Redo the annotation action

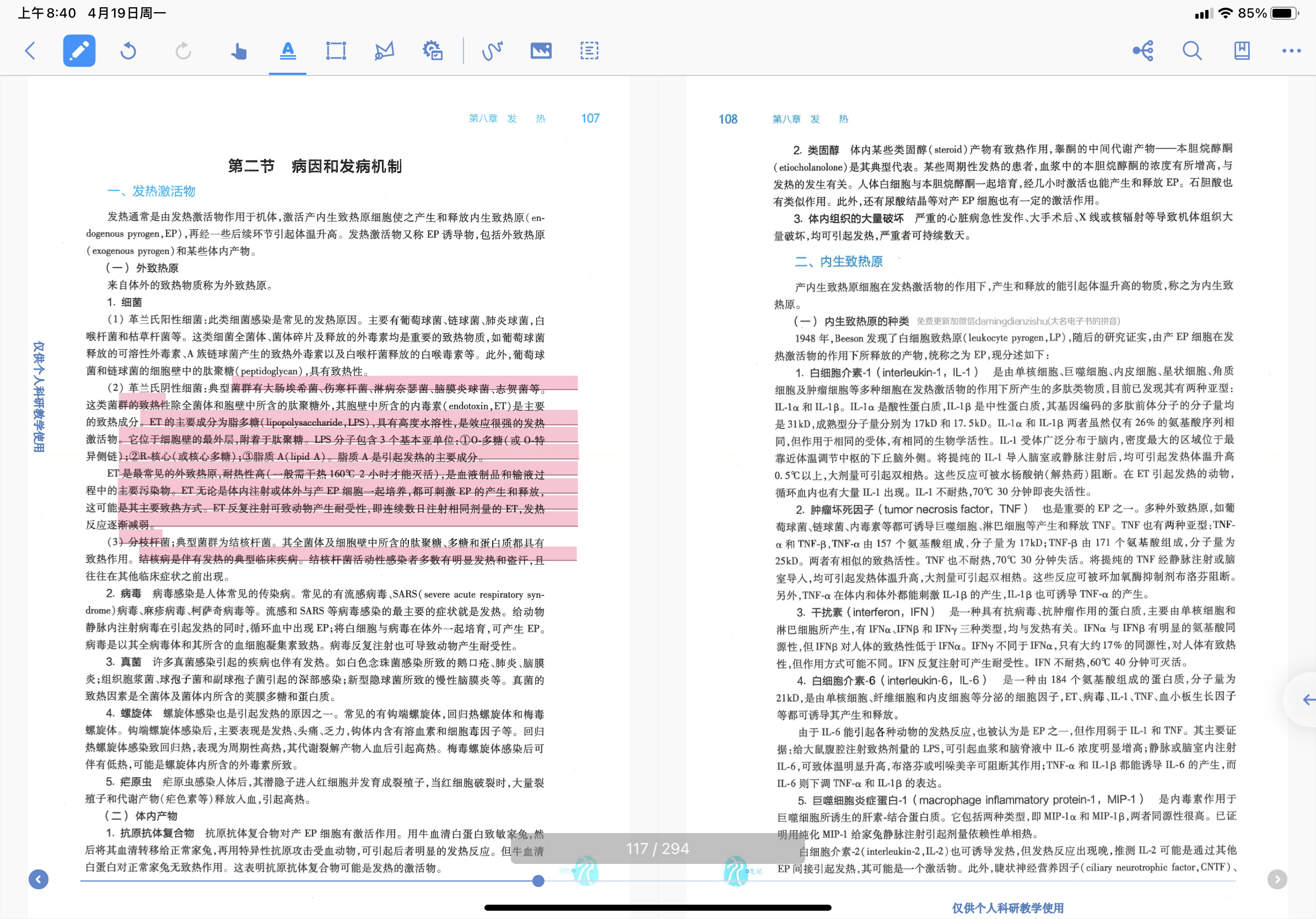184,51
